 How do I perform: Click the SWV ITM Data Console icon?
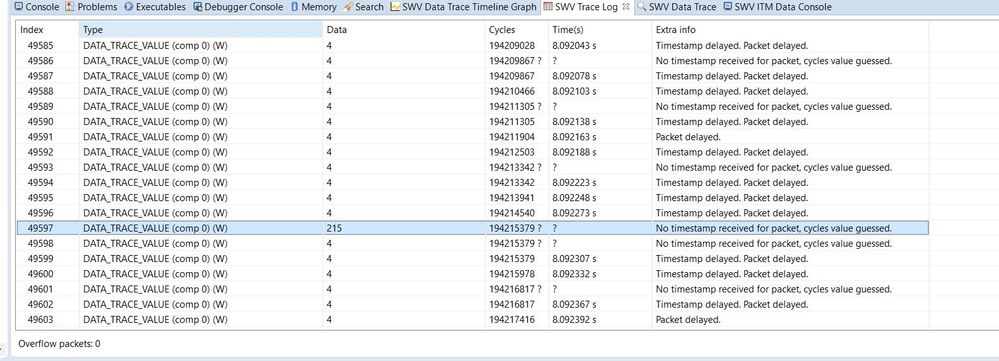coord(727,7)
